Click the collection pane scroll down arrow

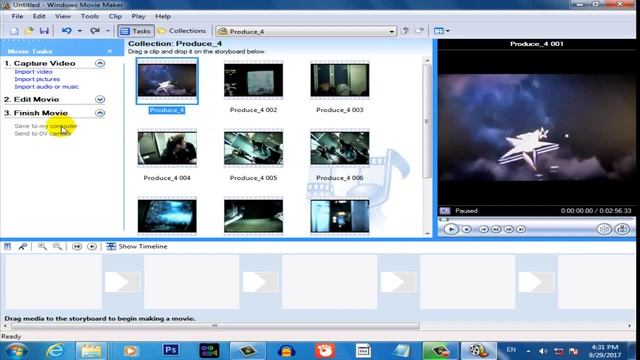point(427,233)
